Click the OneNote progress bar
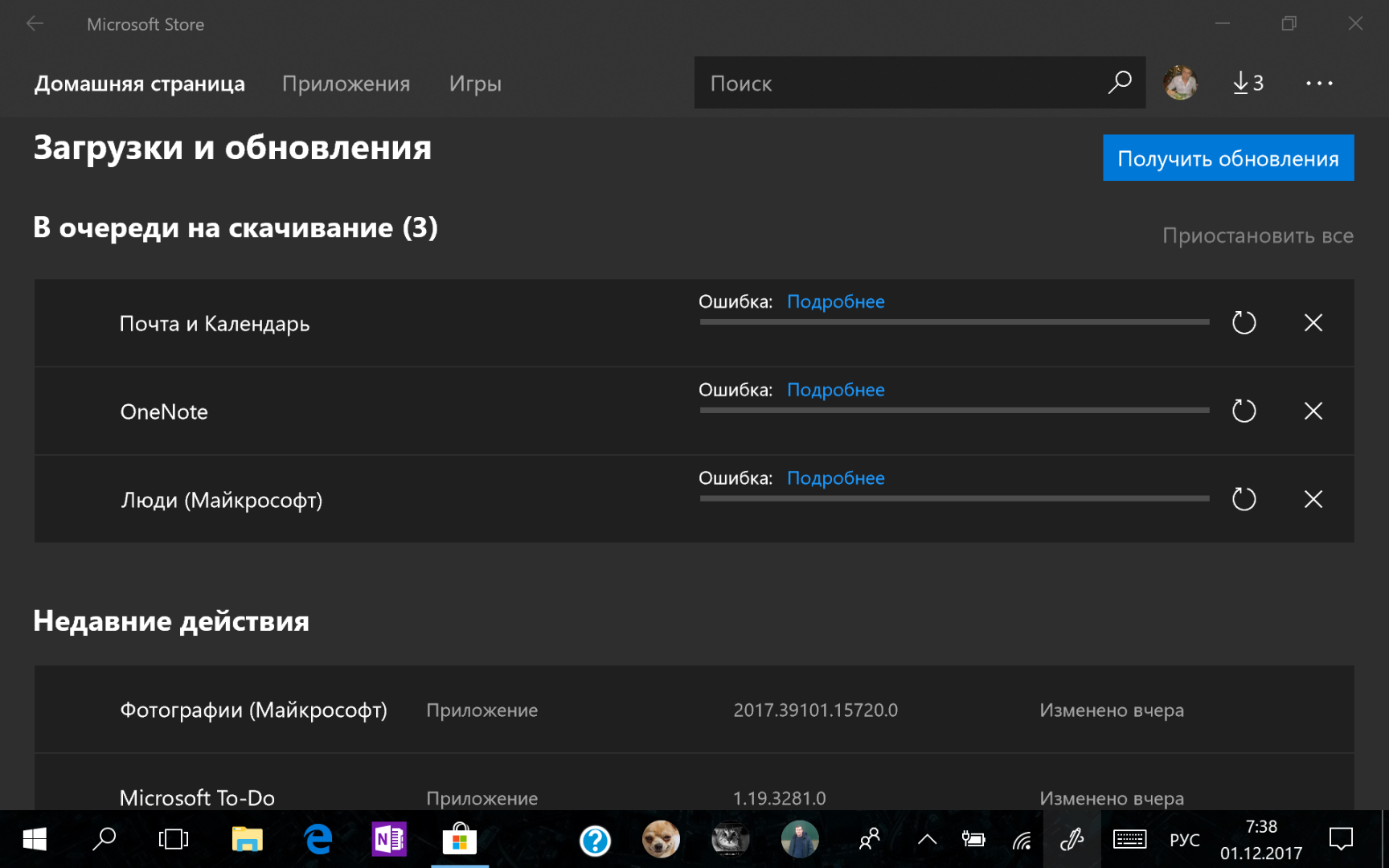Image resolution: width=1389 pixels, height=868 pixels. tap(954, 411)
